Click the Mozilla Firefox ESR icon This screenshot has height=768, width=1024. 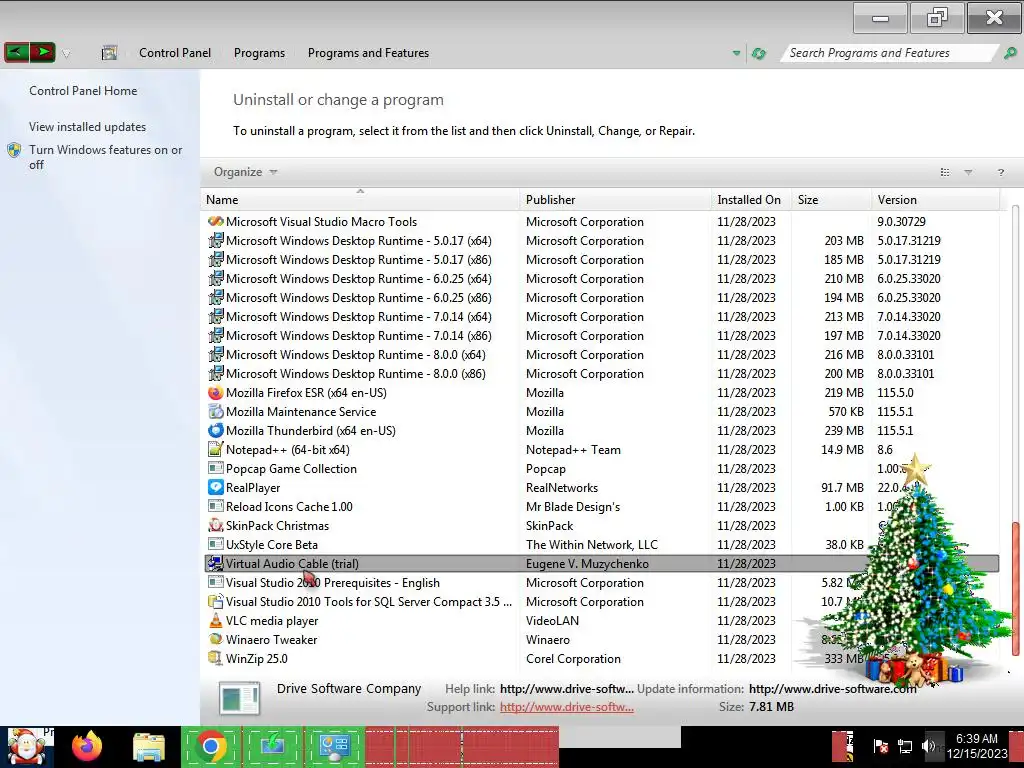pyautogui.click(x=216, y=392)
